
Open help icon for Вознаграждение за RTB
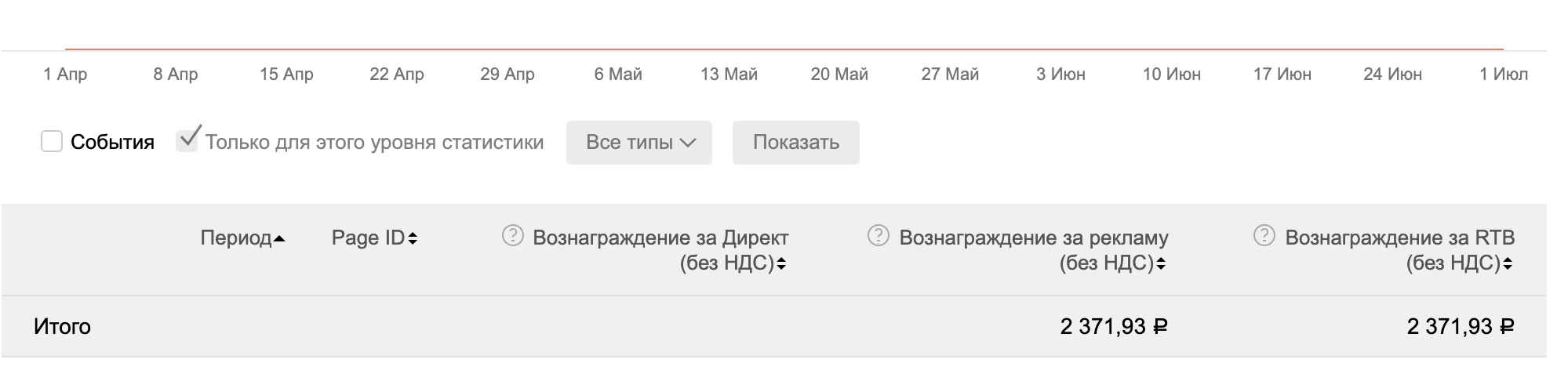pos(1264,235)
